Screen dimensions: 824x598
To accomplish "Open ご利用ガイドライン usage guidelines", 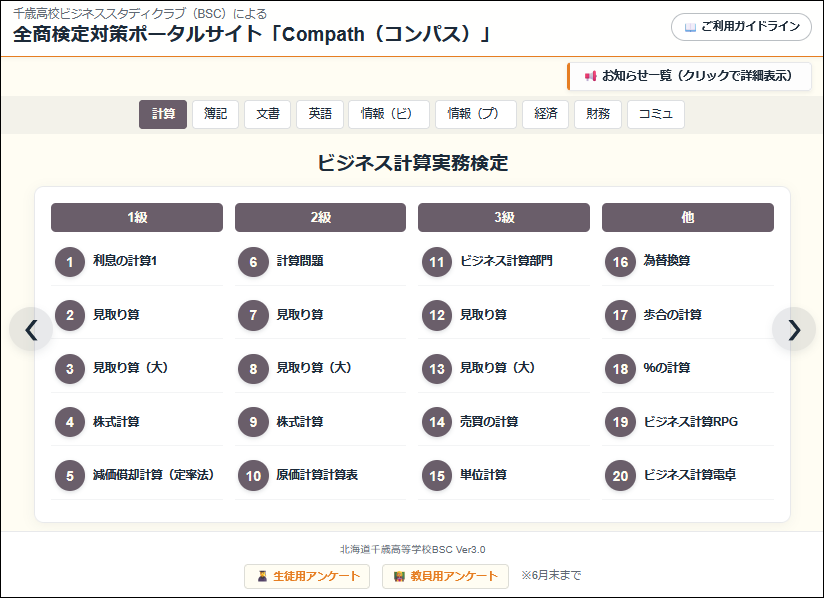I will [x=741, y=27].
